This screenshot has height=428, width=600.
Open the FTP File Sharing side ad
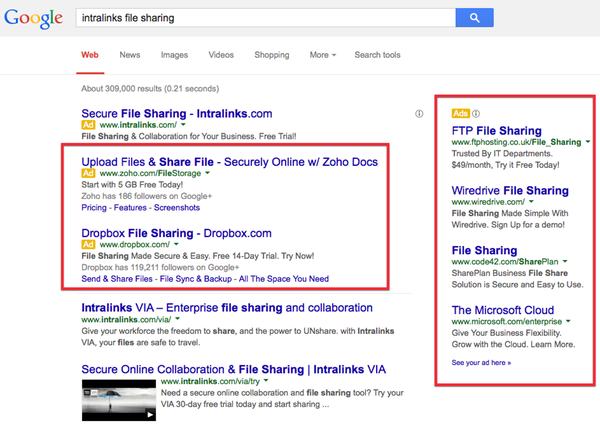[x=496, y=131]
